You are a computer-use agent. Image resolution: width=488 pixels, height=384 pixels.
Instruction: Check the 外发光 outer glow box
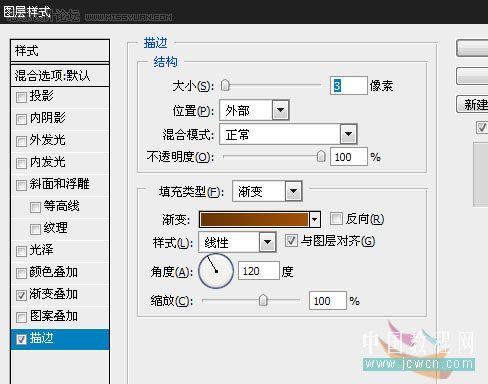[21, 141]
